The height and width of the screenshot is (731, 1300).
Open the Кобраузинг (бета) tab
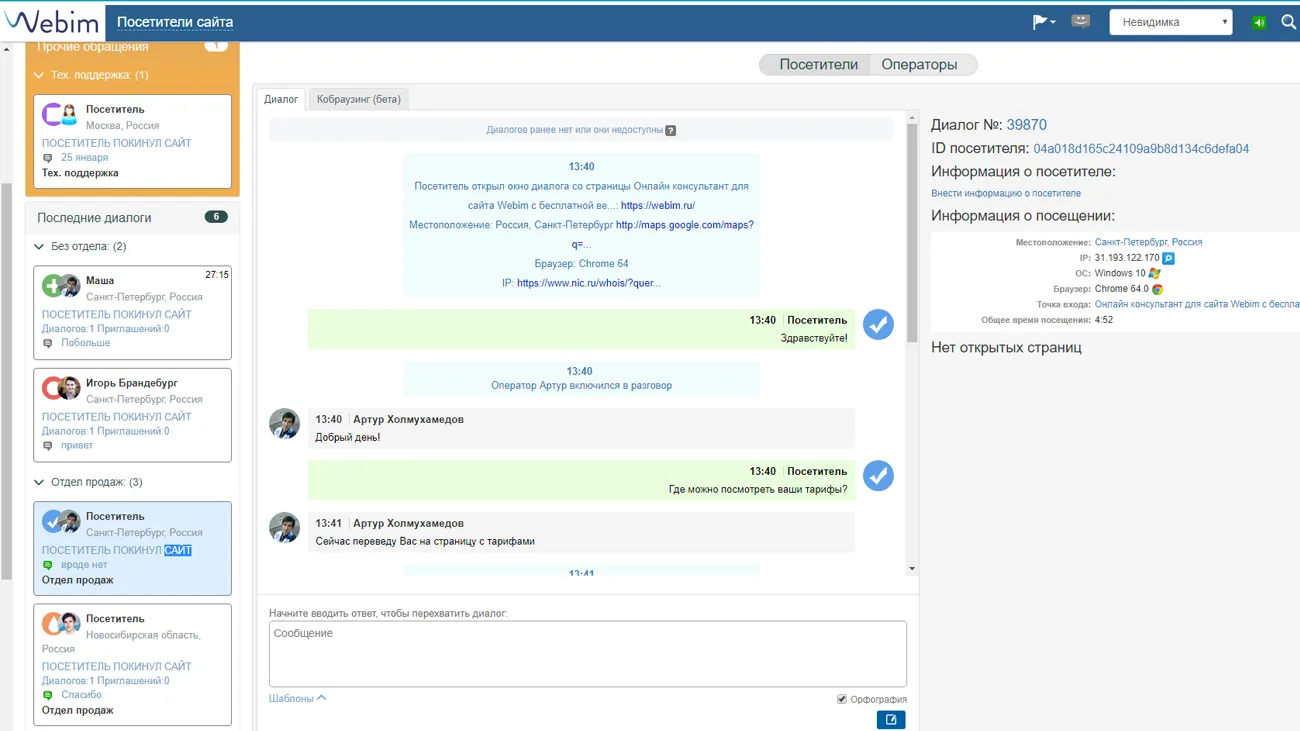click(x=358, y=99)
